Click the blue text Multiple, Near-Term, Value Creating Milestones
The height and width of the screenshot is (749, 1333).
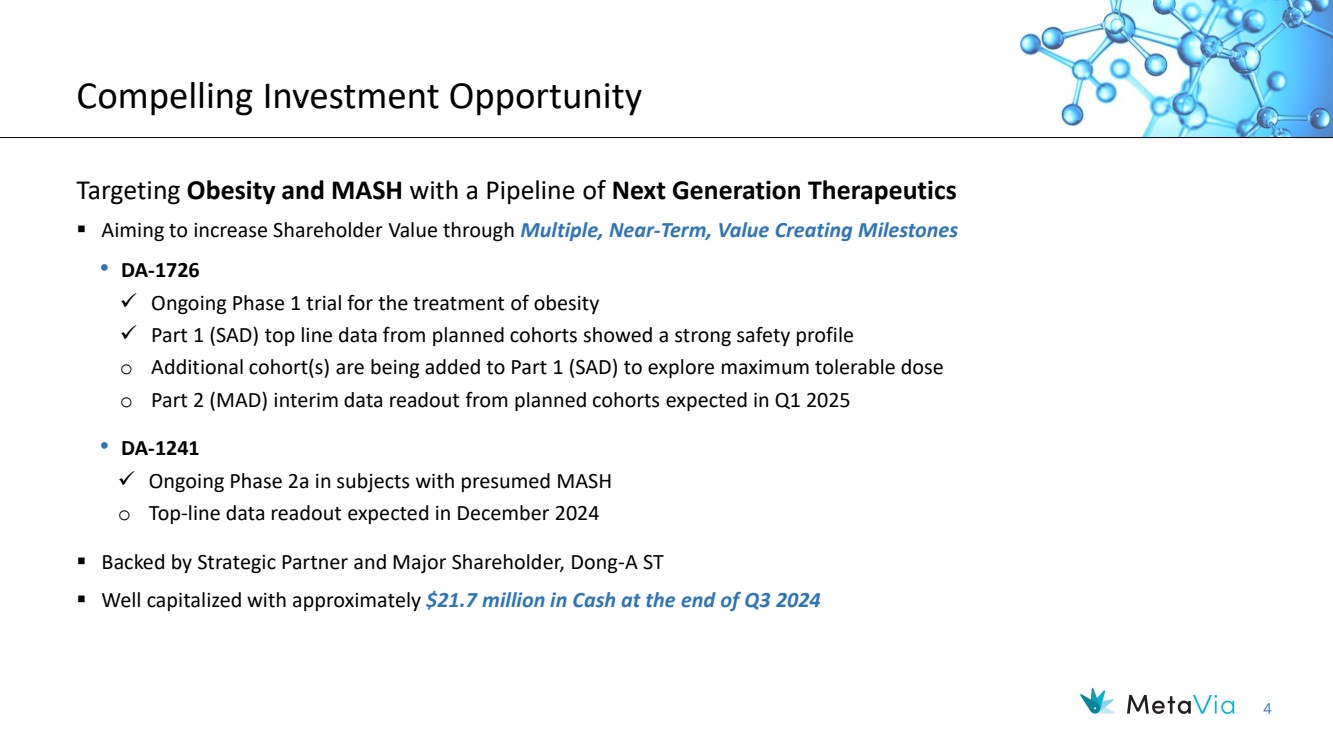pos(739,230)
